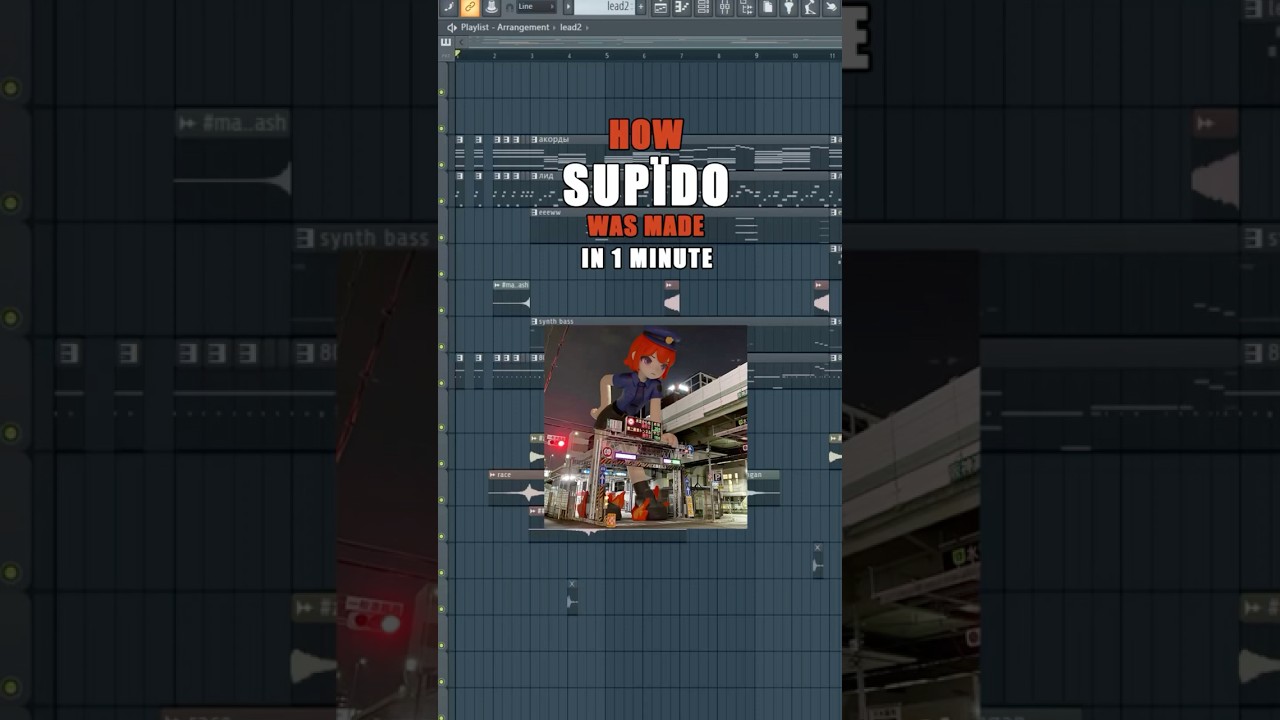Click the lead2 breadcrumb label

coord(571,27)
